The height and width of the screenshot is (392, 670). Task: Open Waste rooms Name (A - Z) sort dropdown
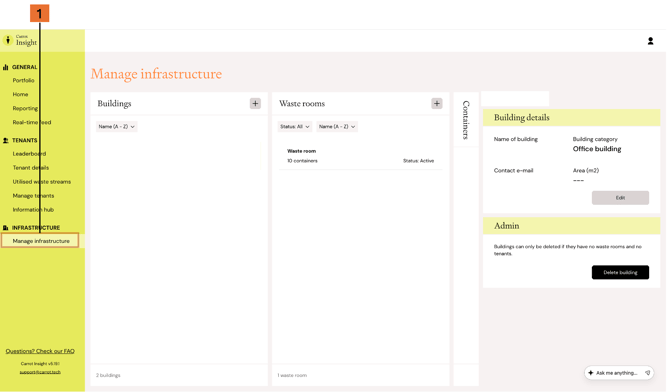337,127
